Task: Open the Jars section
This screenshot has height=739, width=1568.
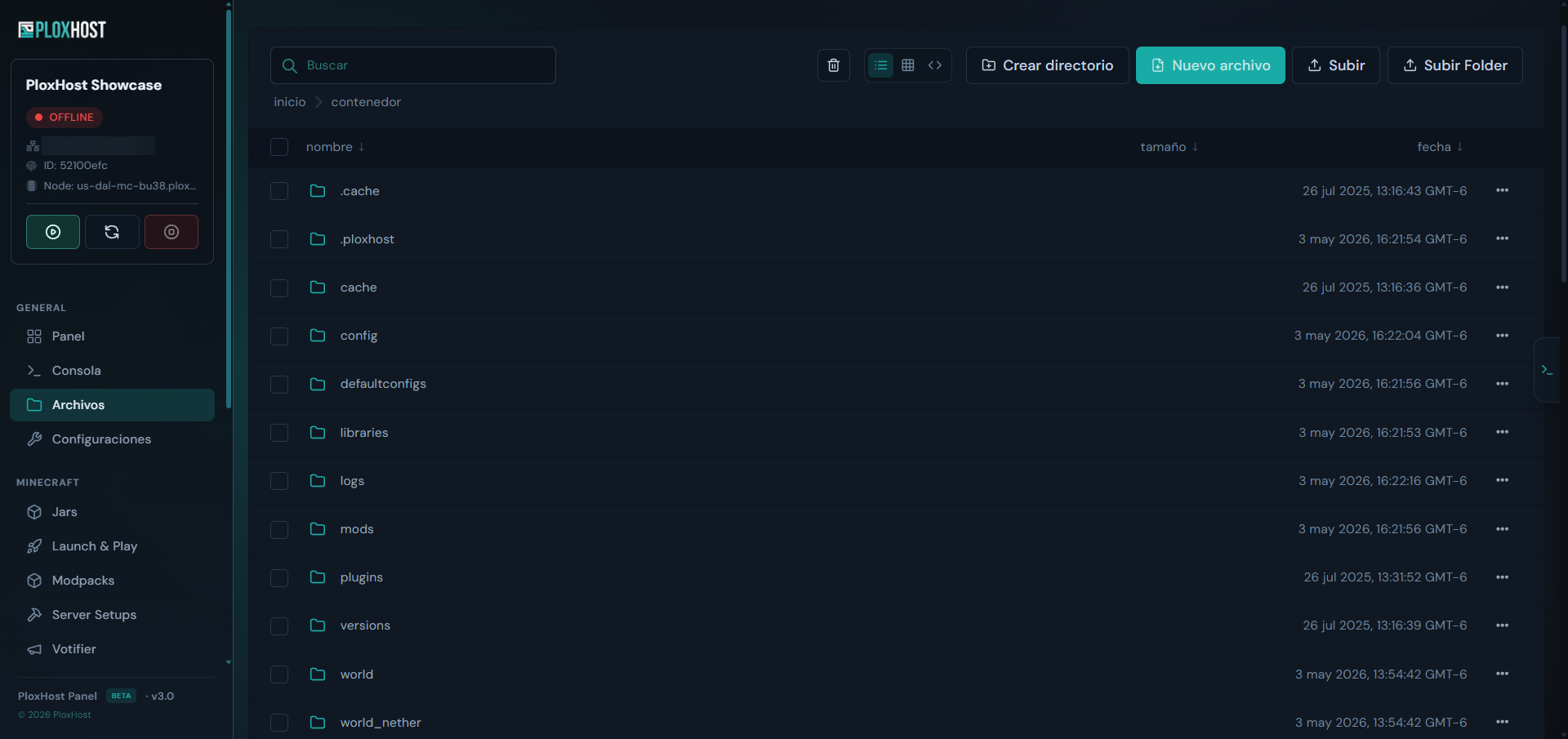Action: pos(112,512)
